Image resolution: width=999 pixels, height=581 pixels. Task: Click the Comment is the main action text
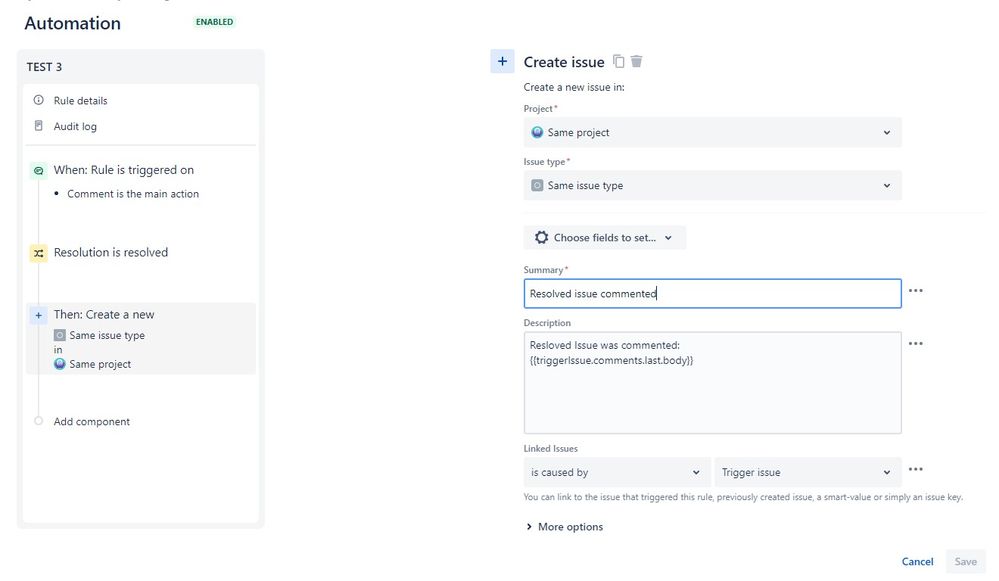click(x=133, y=194)
